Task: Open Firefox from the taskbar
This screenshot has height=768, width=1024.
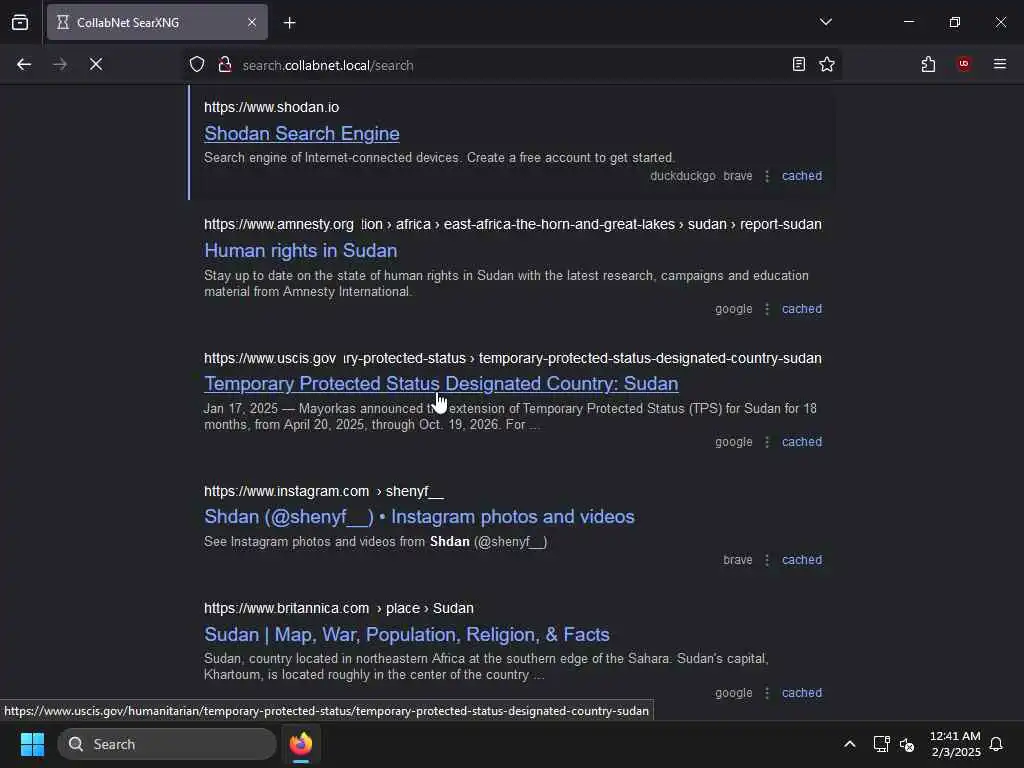Action: [x=301, y=744]
